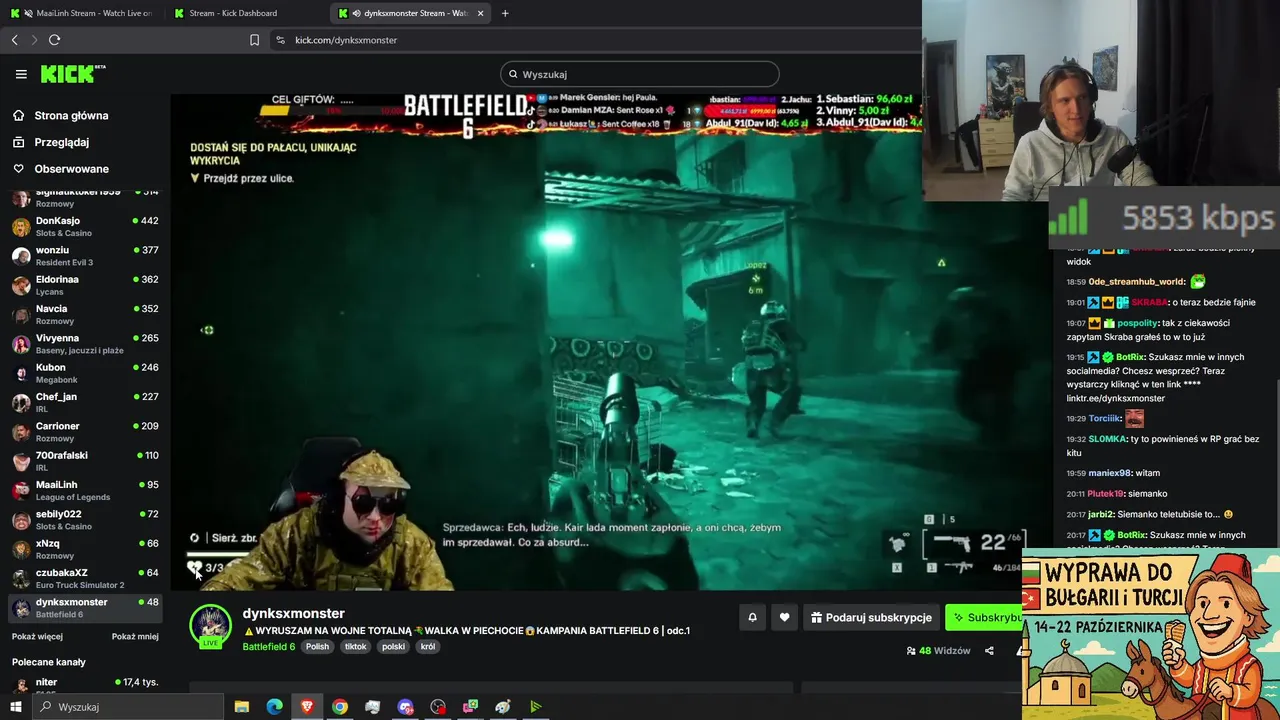Click dynksxmonster channel avatar
Screen dimensions: 1280x720
point(210,626)
